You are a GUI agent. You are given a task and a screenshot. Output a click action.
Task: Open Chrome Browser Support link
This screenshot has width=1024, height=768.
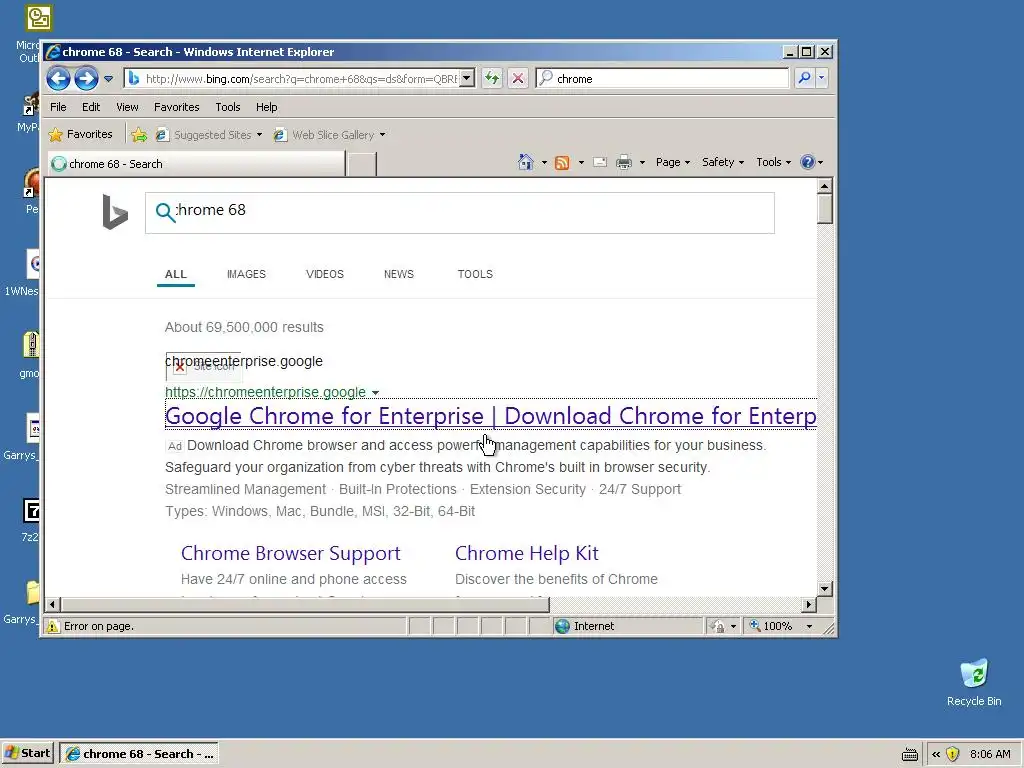click(291, 553)
